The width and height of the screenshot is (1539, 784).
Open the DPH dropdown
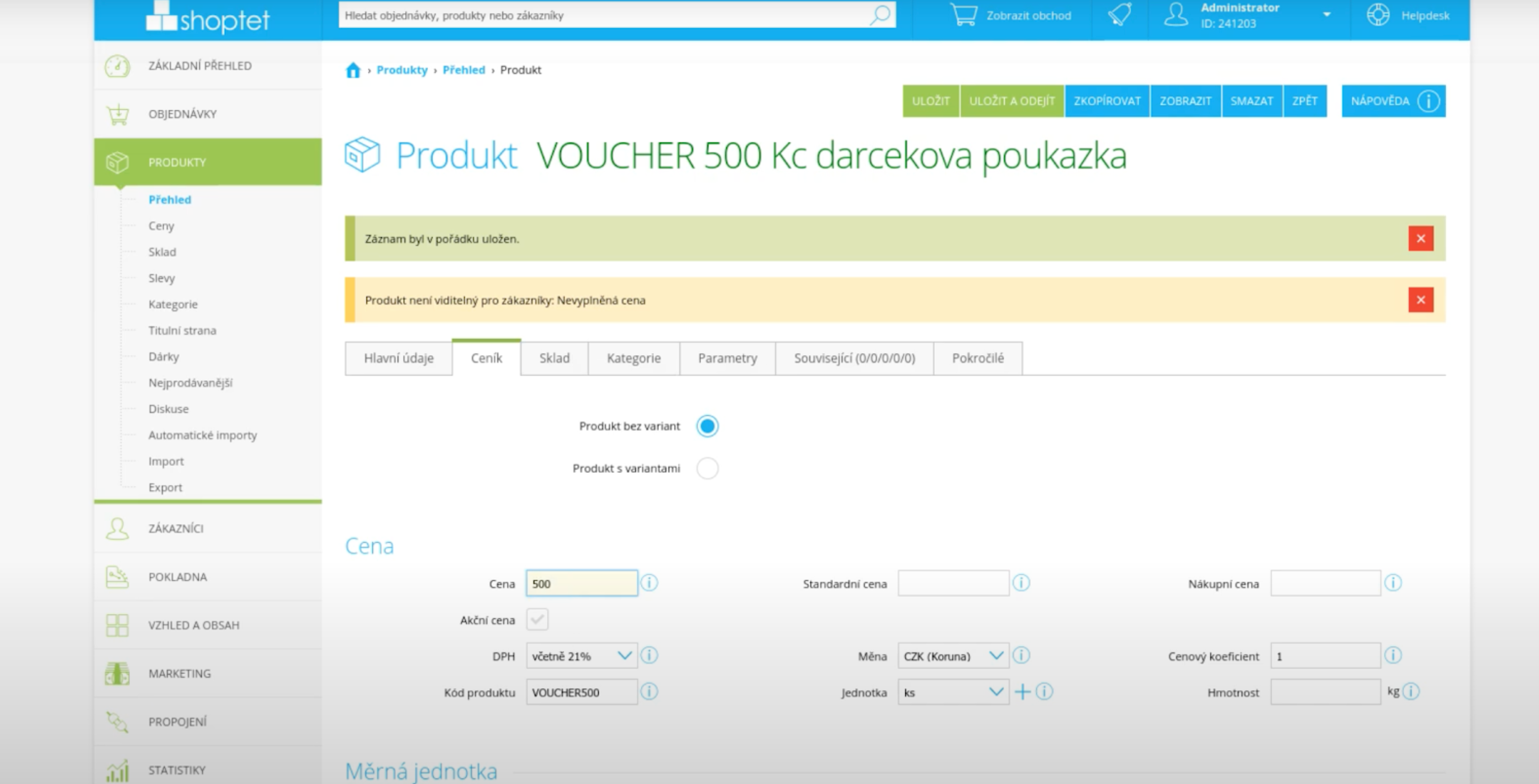(x=581, y=656)
